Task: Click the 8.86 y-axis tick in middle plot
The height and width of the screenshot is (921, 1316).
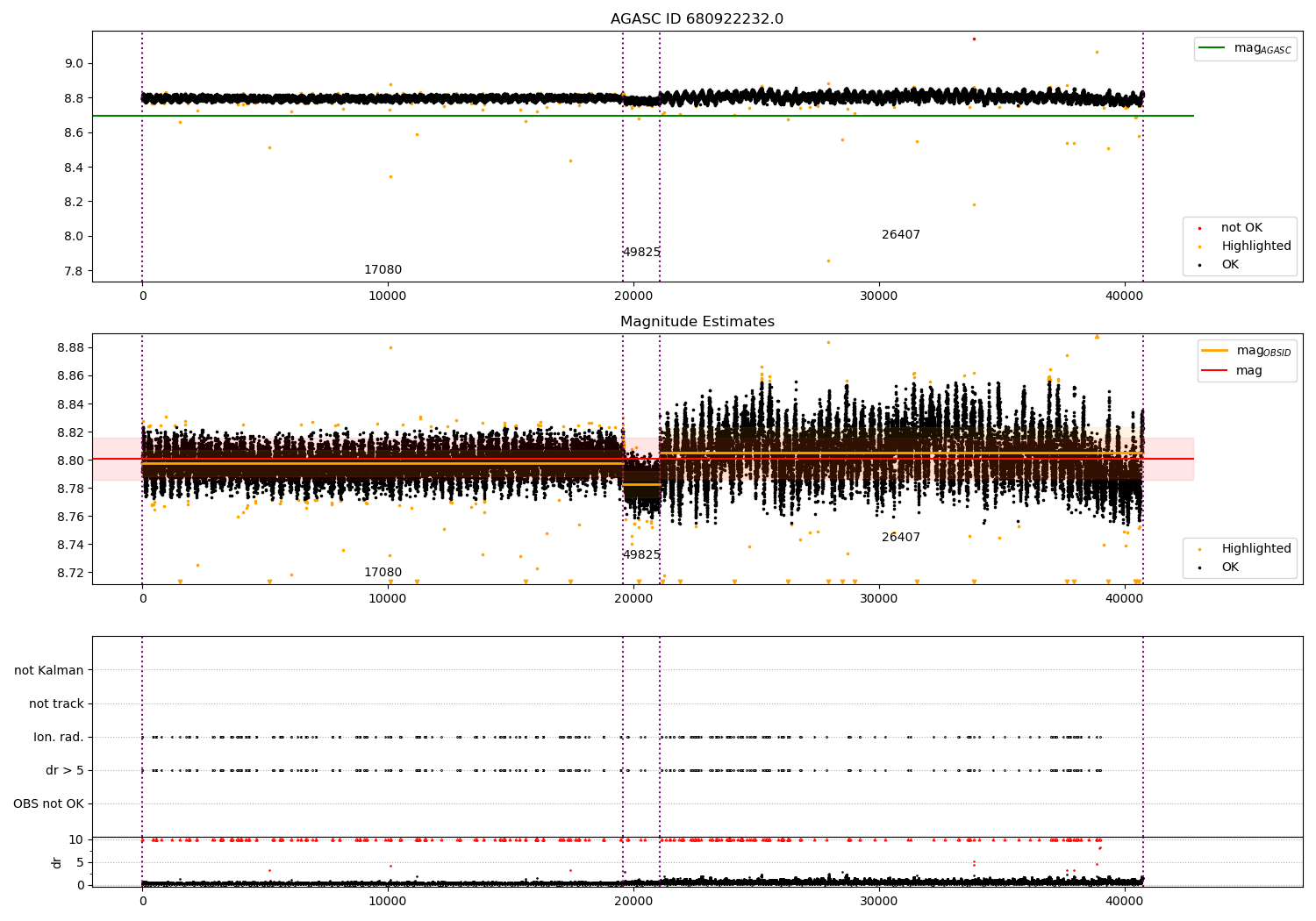Action: [x=70, y=376]
